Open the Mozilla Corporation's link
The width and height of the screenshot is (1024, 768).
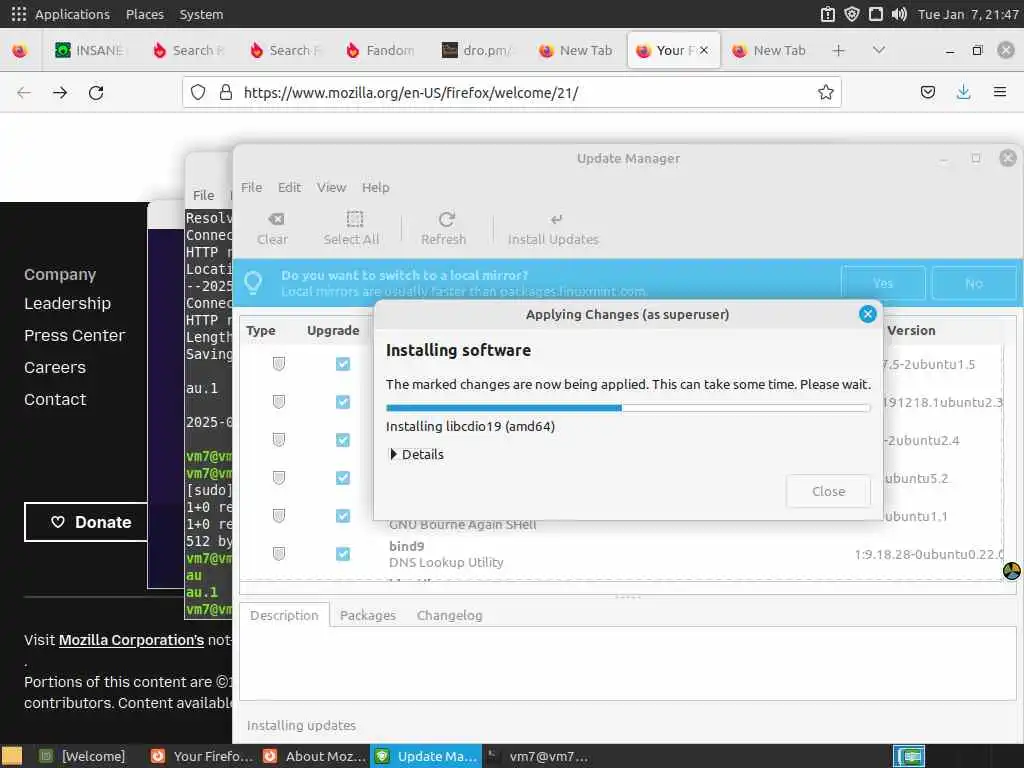pos(131,640)
